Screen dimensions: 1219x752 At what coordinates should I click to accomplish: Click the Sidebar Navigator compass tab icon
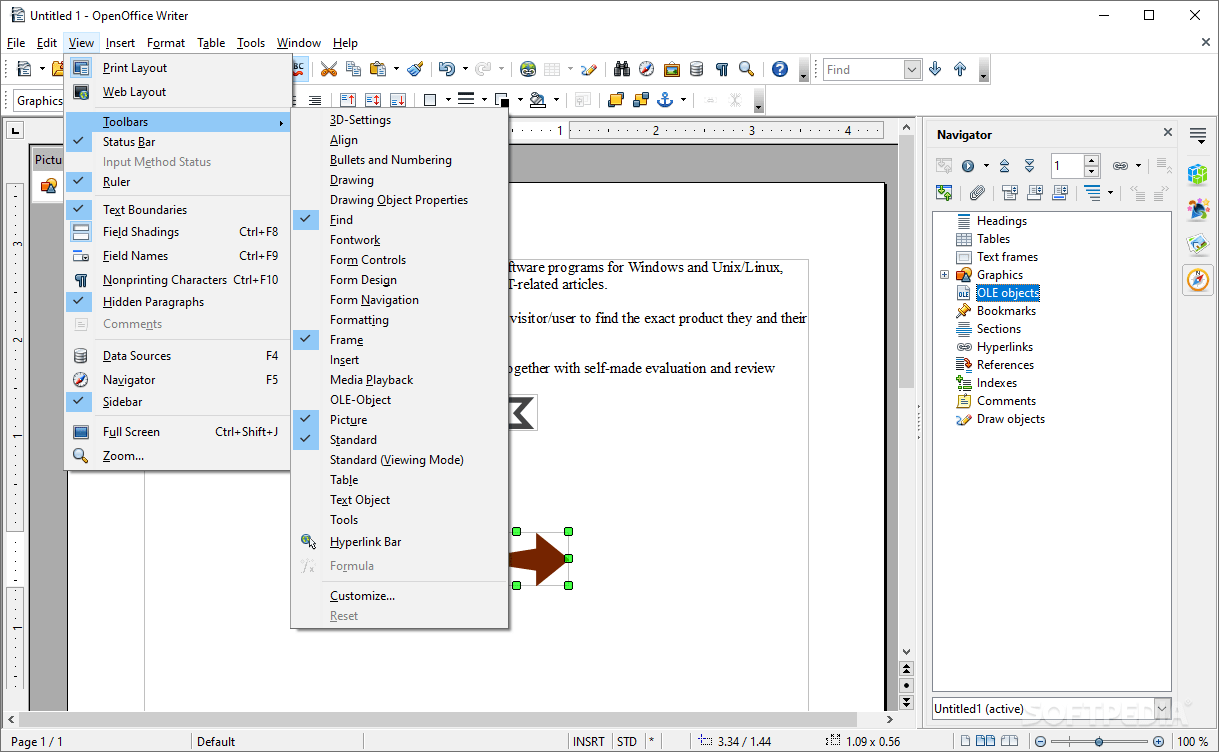pos(1198,280)
